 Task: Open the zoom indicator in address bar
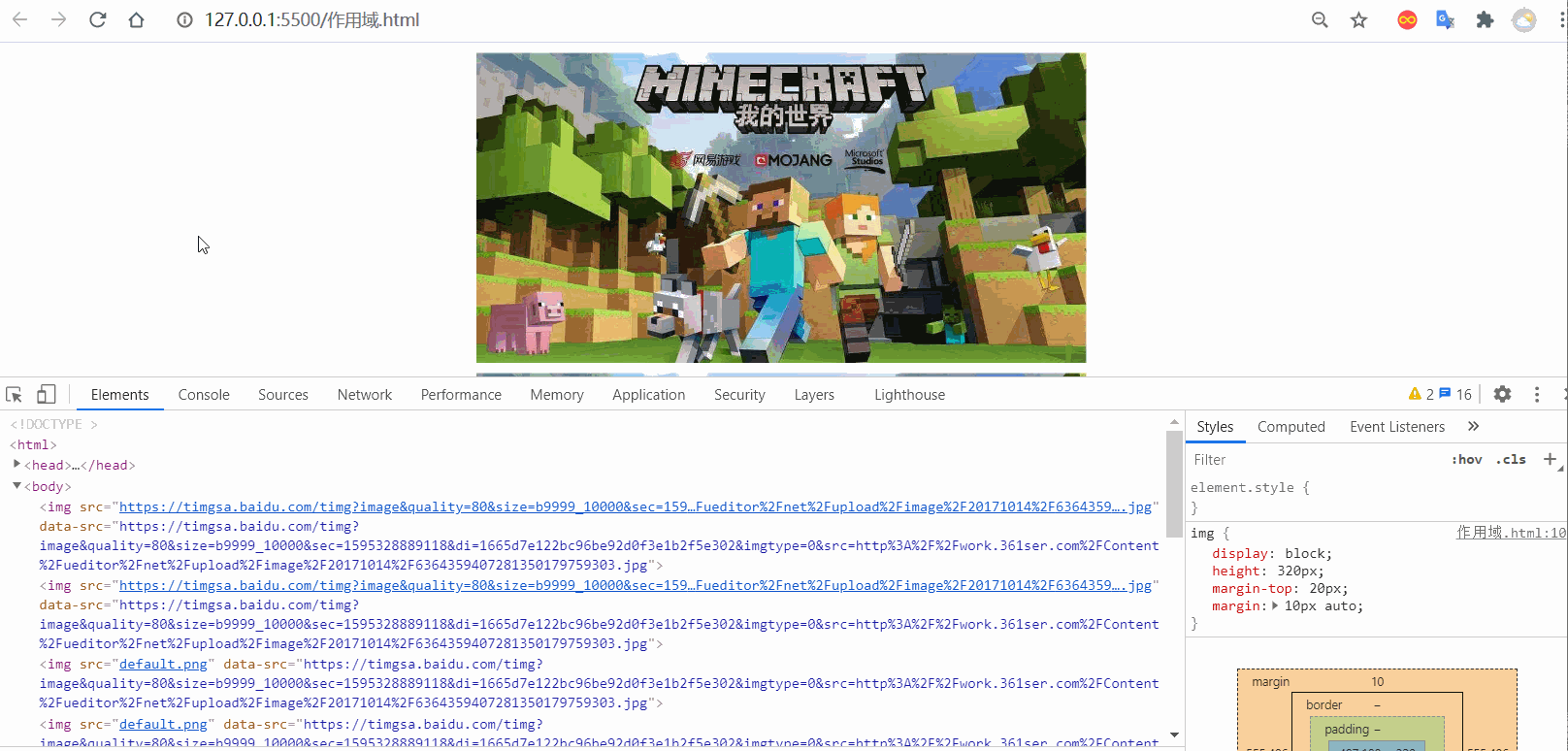point(1320,19)
